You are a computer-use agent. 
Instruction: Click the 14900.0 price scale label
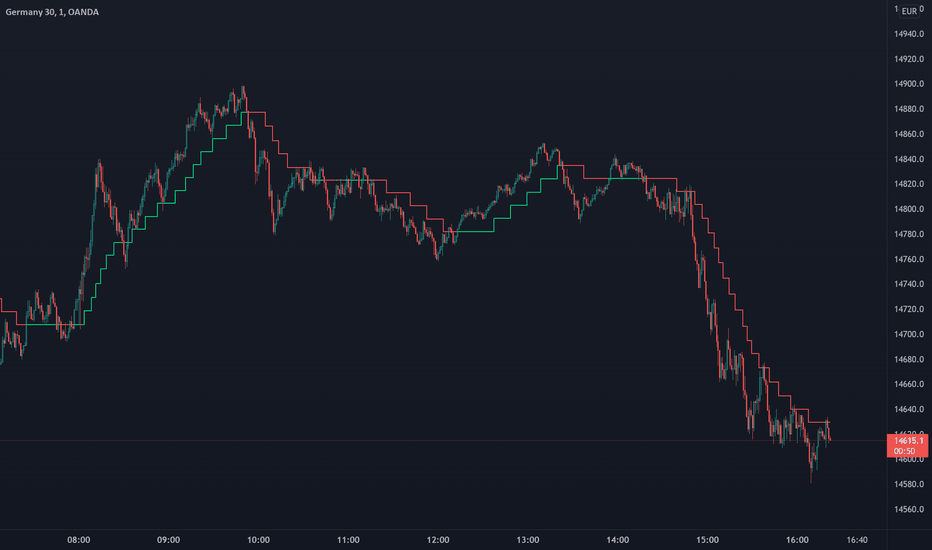(x=909, y=84)
